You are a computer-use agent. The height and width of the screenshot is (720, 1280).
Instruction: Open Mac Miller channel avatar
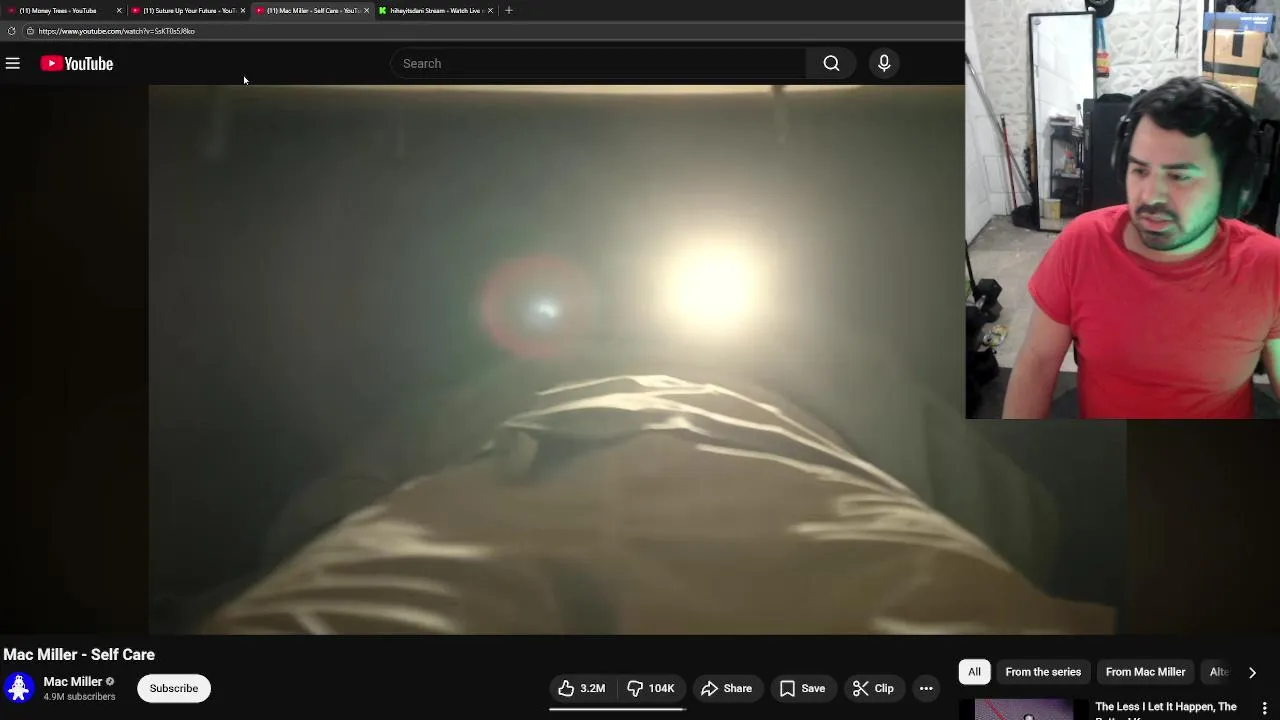tap(19, 688)
